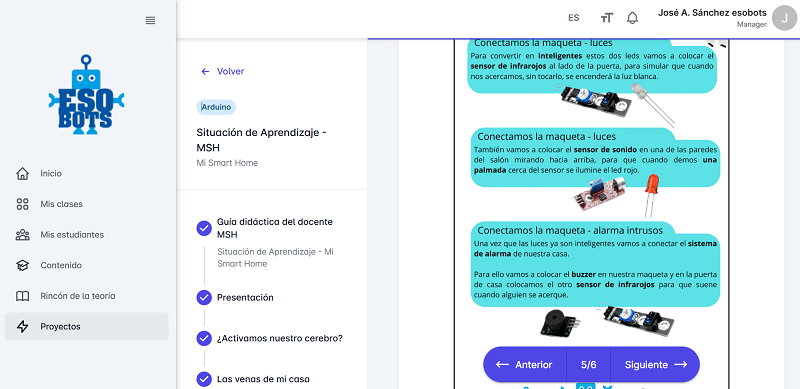Open Rincón de la teoría menu item

[86, 296]
